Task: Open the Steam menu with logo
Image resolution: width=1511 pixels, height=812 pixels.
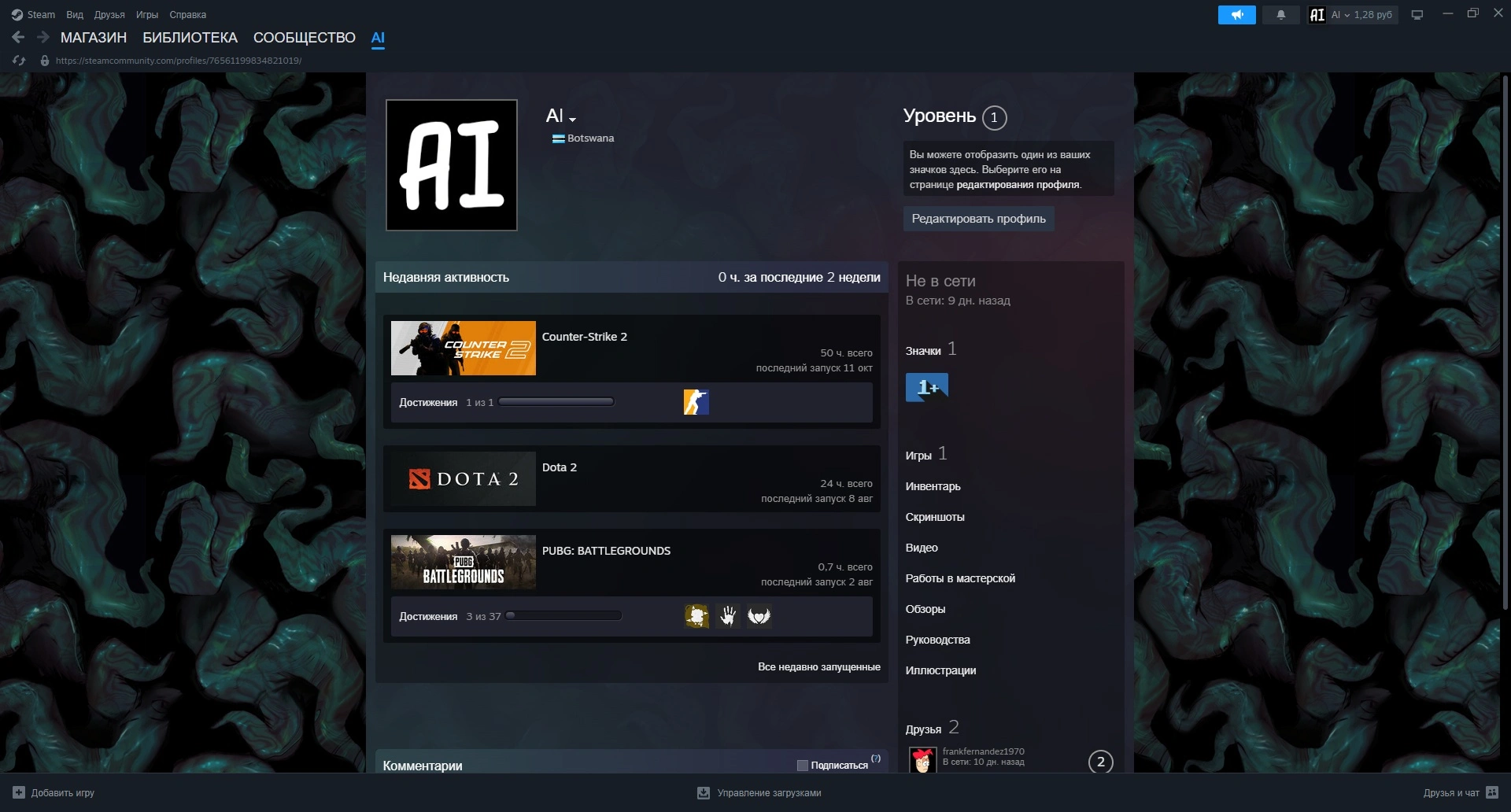Action: 33,15
